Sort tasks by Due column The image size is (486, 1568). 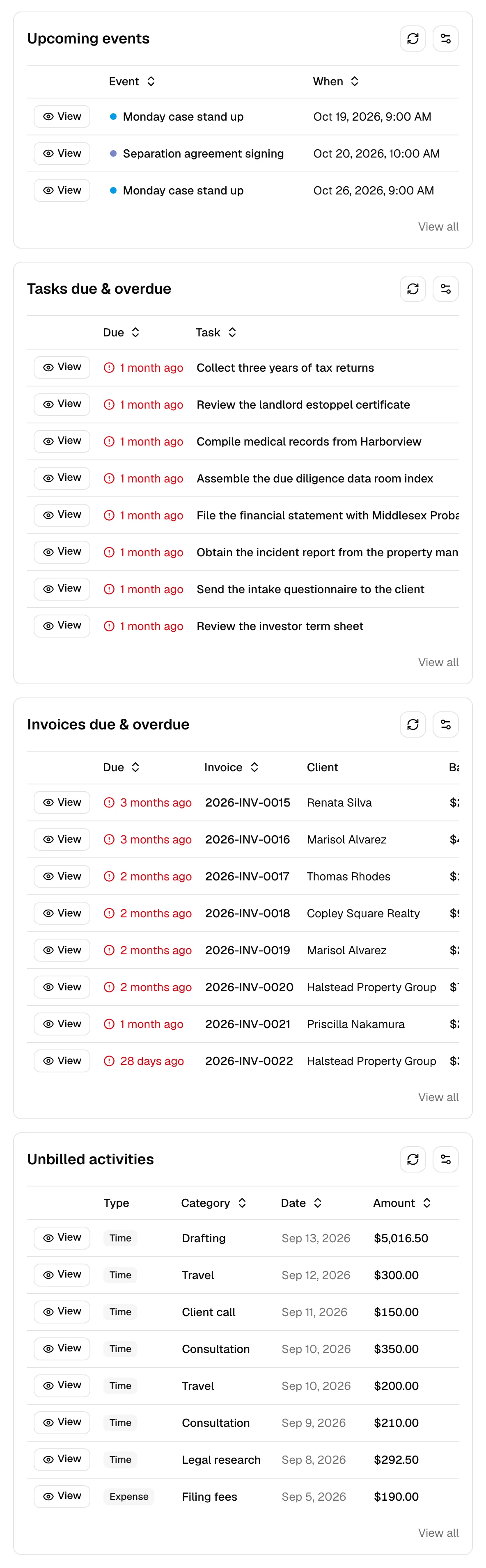tap(121, 332)
